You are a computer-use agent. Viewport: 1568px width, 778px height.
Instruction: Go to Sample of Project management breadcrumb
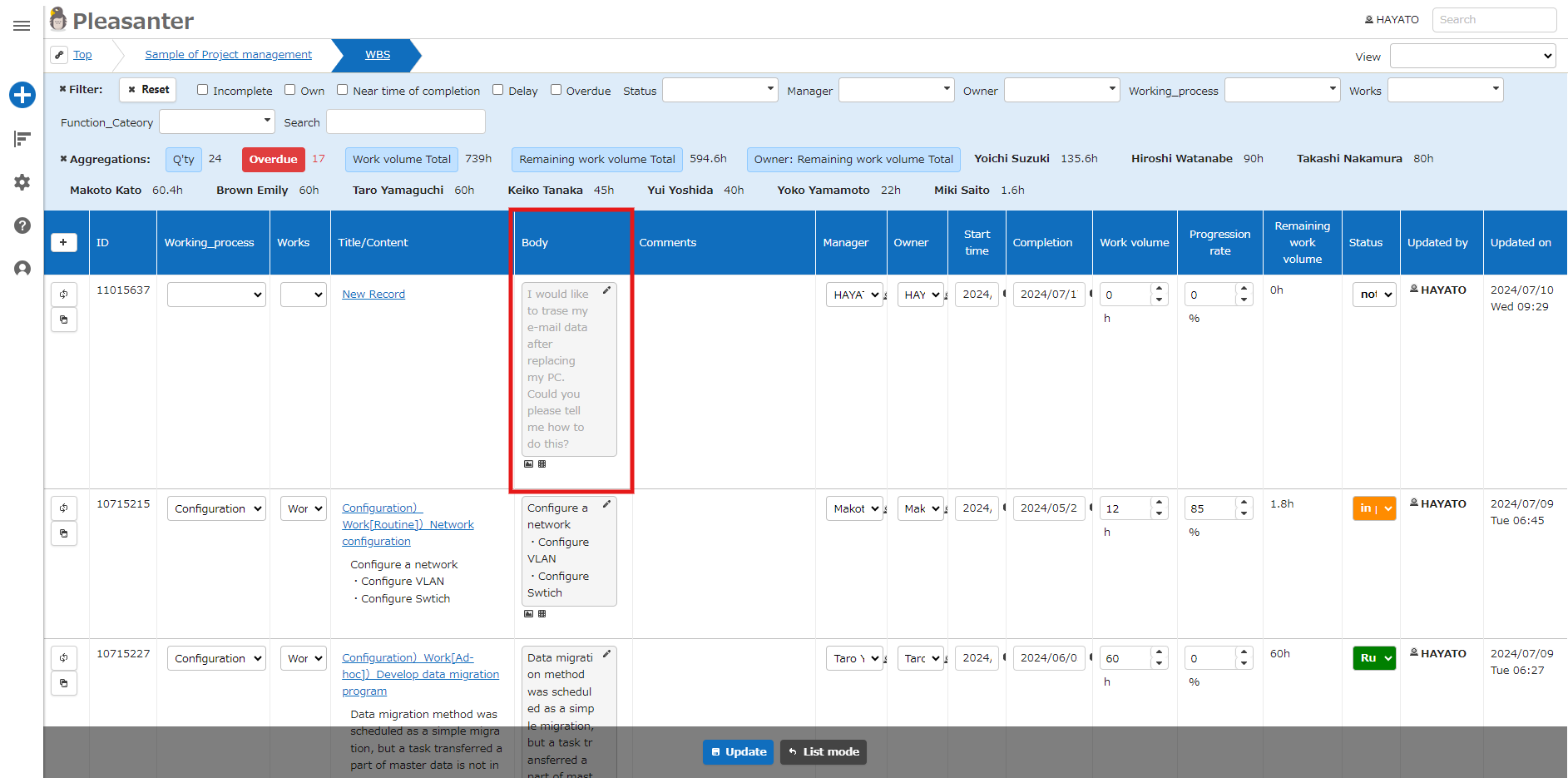(x=229, y=55)
